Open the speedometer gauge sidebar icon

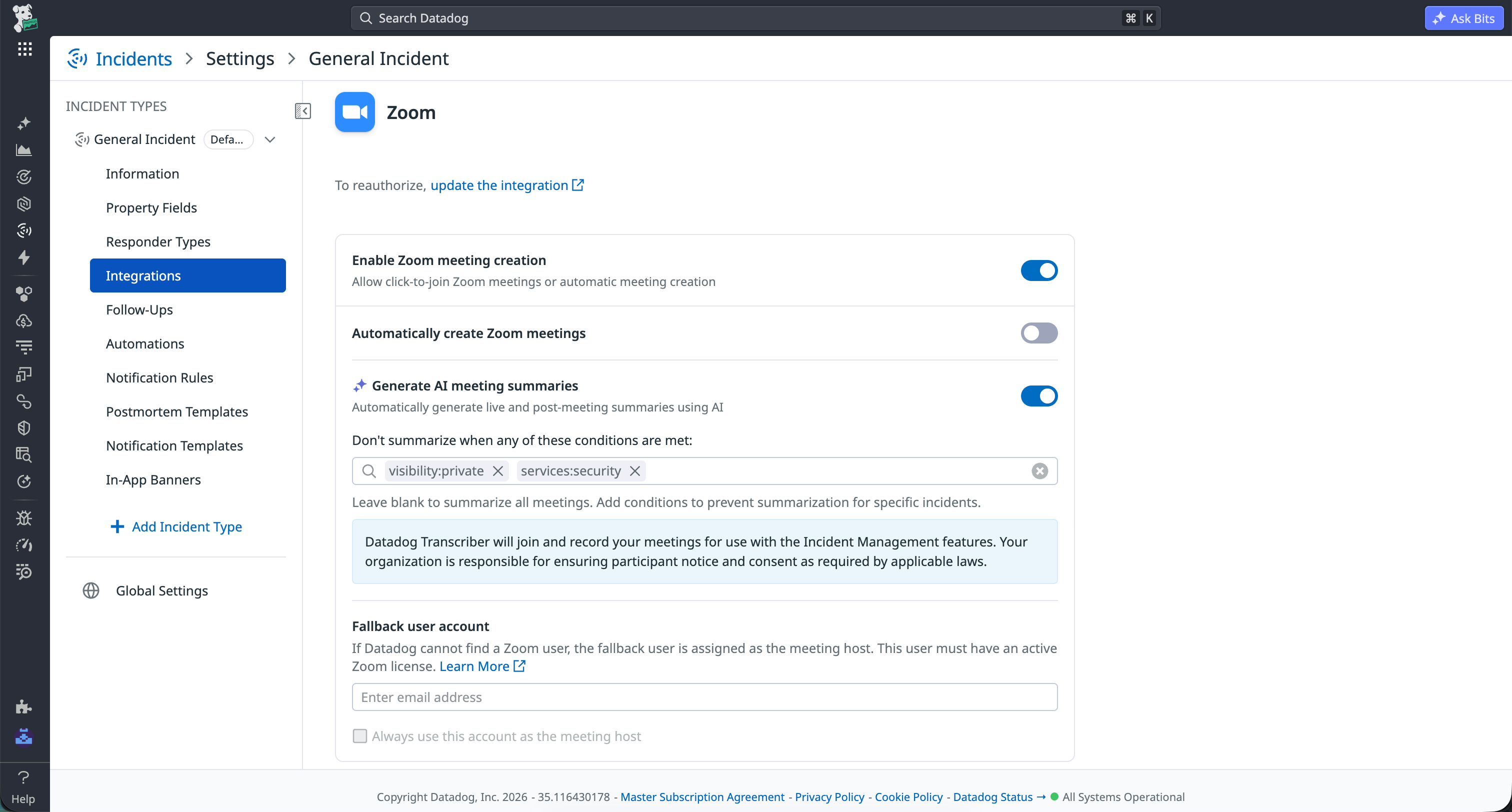[x=24, y=545]
